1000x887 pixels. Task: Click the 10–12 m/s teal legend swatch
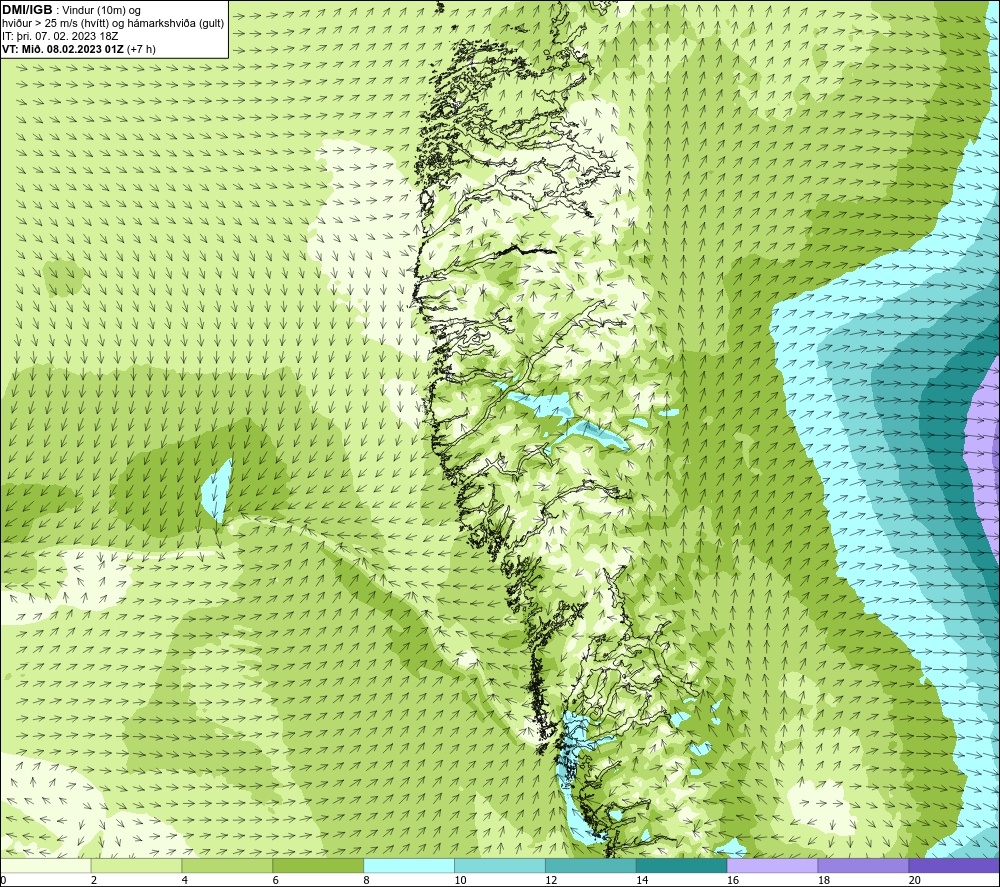(x=499, y=866)
